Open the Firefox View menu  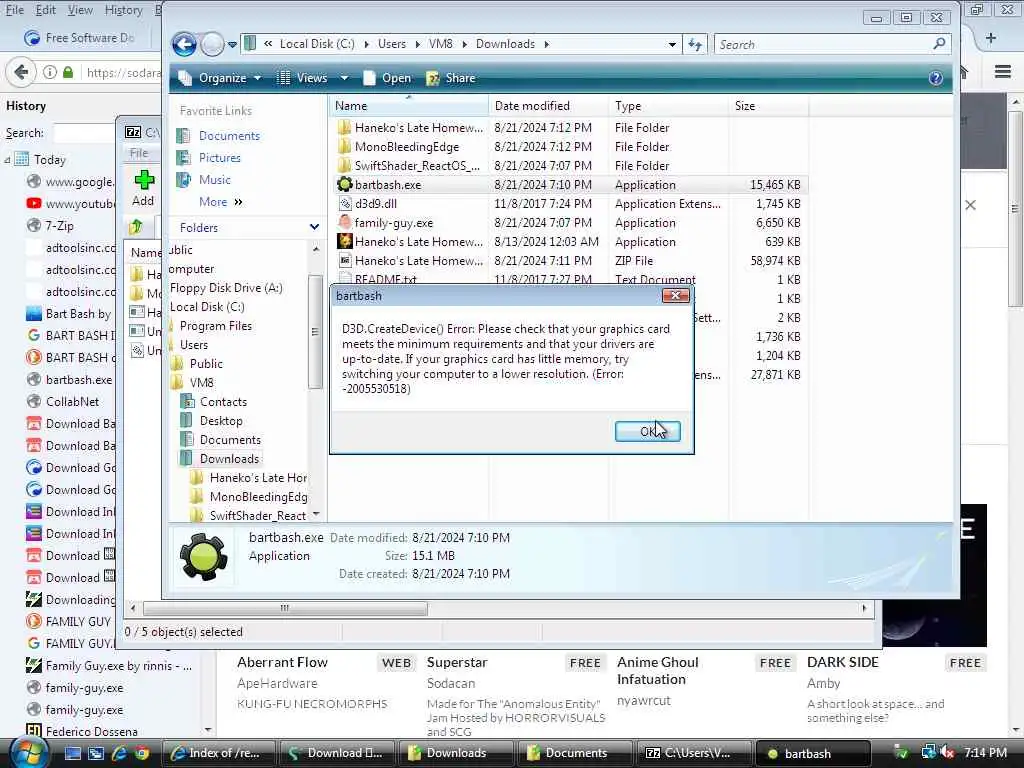(x=80, y=10)
